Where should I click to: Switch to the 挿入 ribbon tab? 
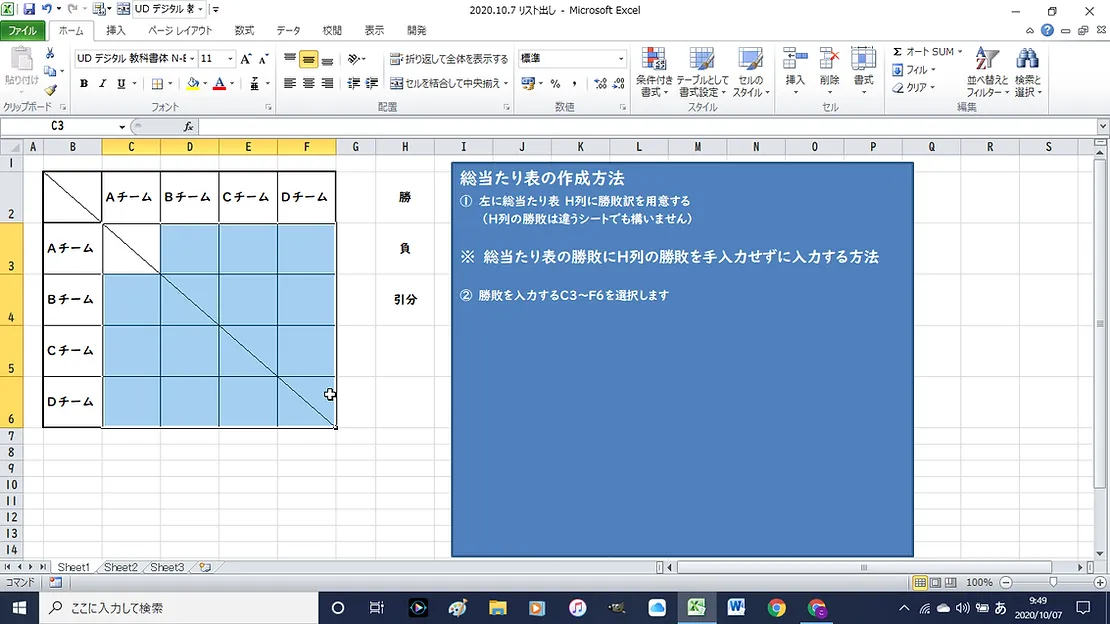pyautogui.click(x=116, y=31)
